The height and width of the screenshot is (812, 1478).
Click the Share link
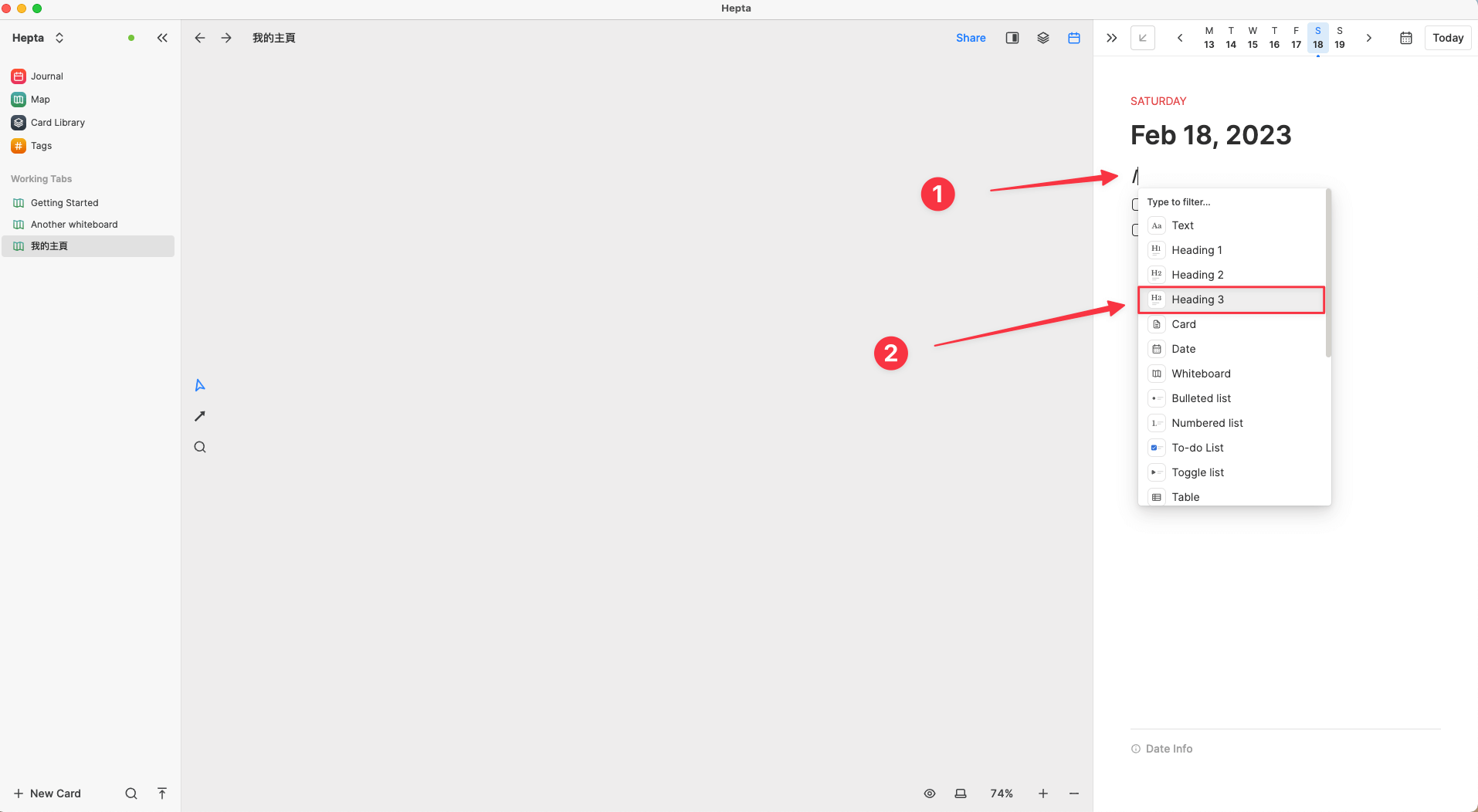click(x=970, y=38)
